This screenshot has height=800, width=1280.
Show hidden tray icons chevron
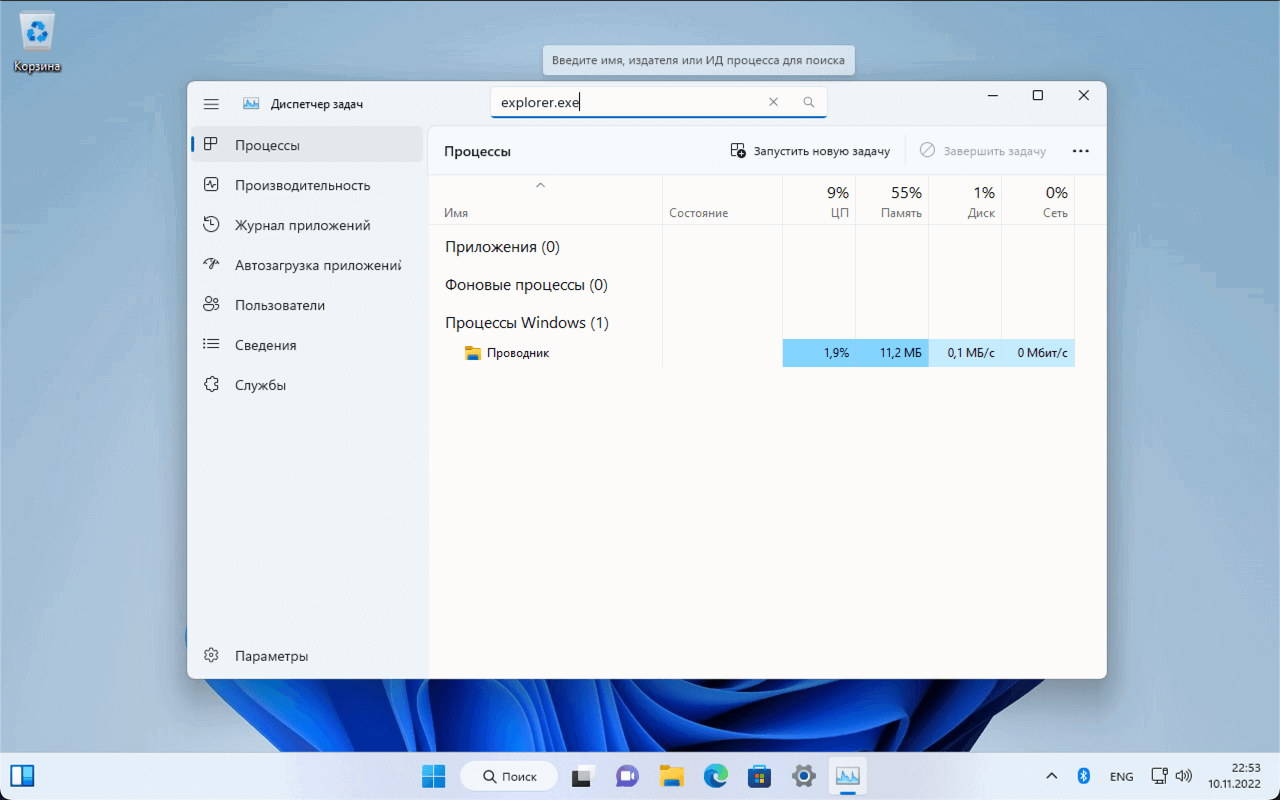coord(1051,776)
